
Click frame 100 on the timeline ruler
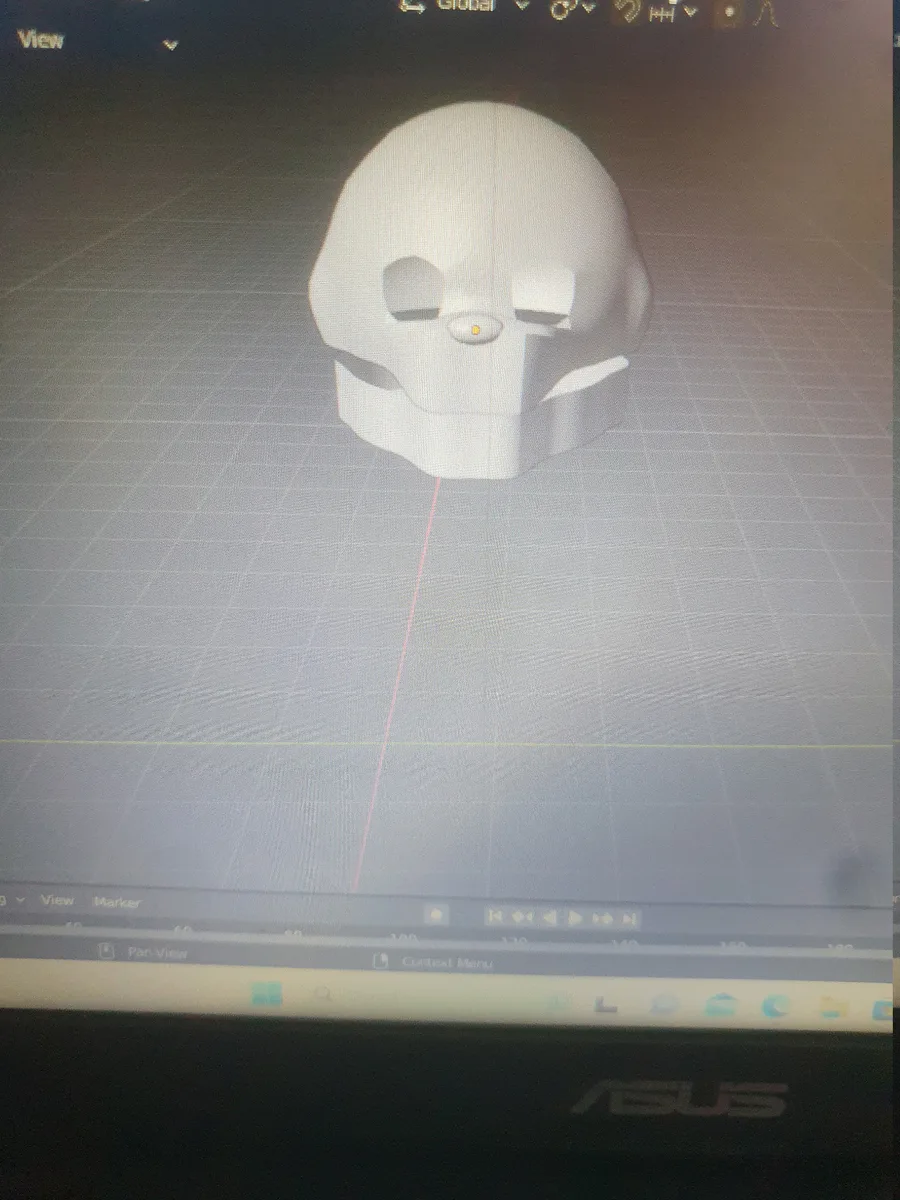402,937
